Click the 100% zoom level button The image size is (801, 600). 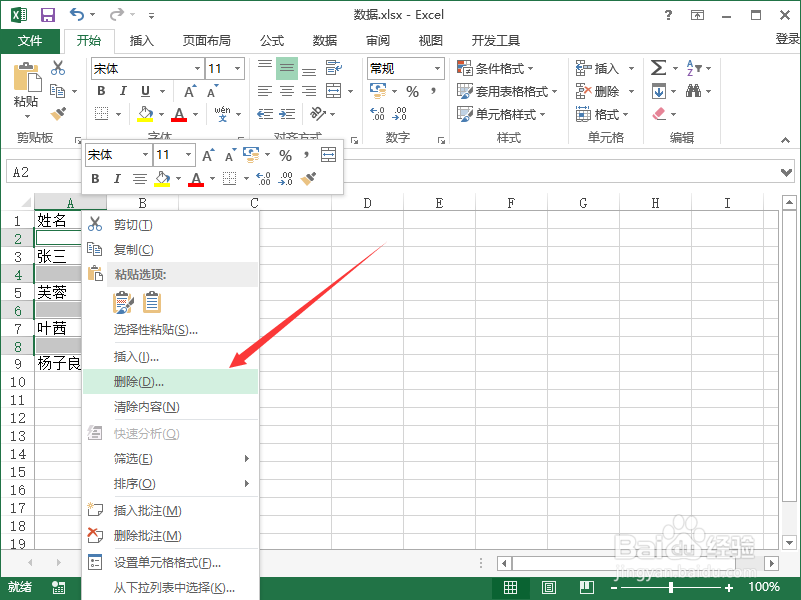766,587
